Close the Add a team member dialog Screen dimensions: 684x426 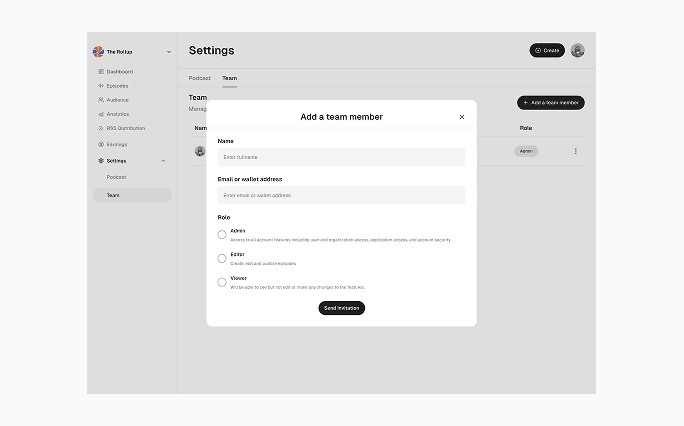(461, 117)
